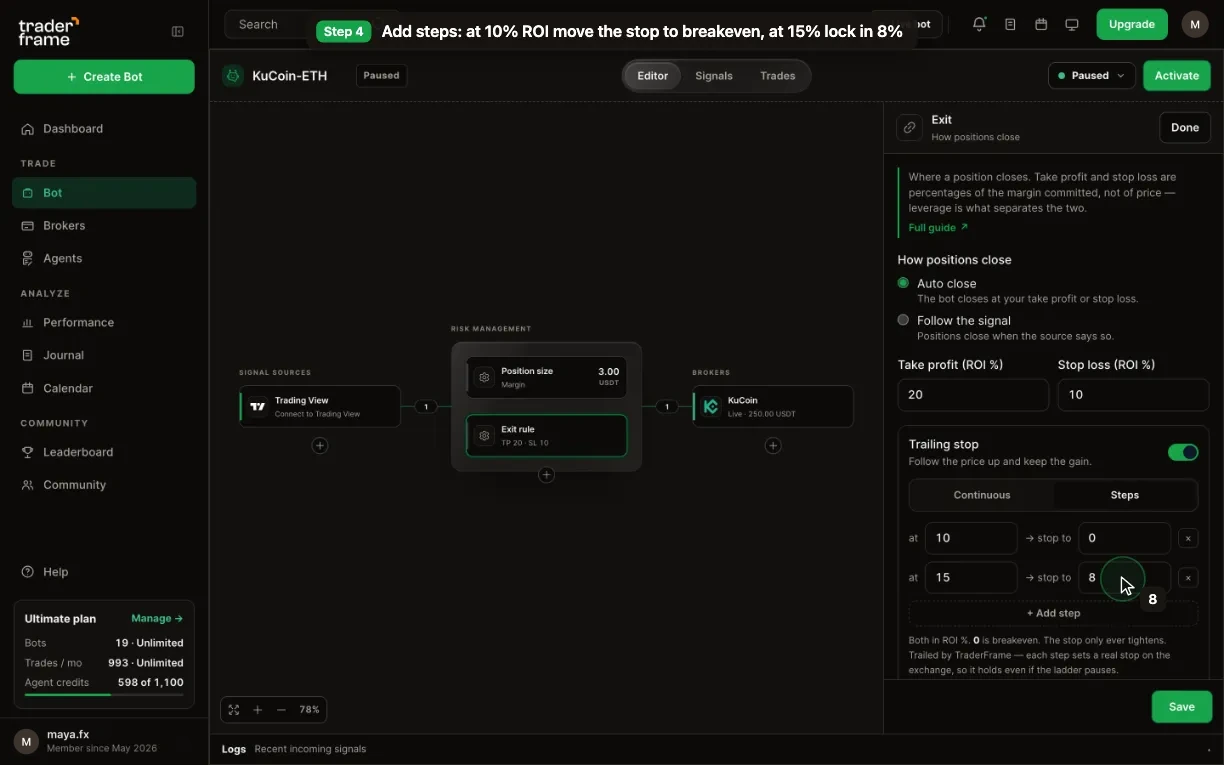This screenshot has width=1224, height=765.
Task: Click the Stop loss ROI field
Action: [1133, 395]
